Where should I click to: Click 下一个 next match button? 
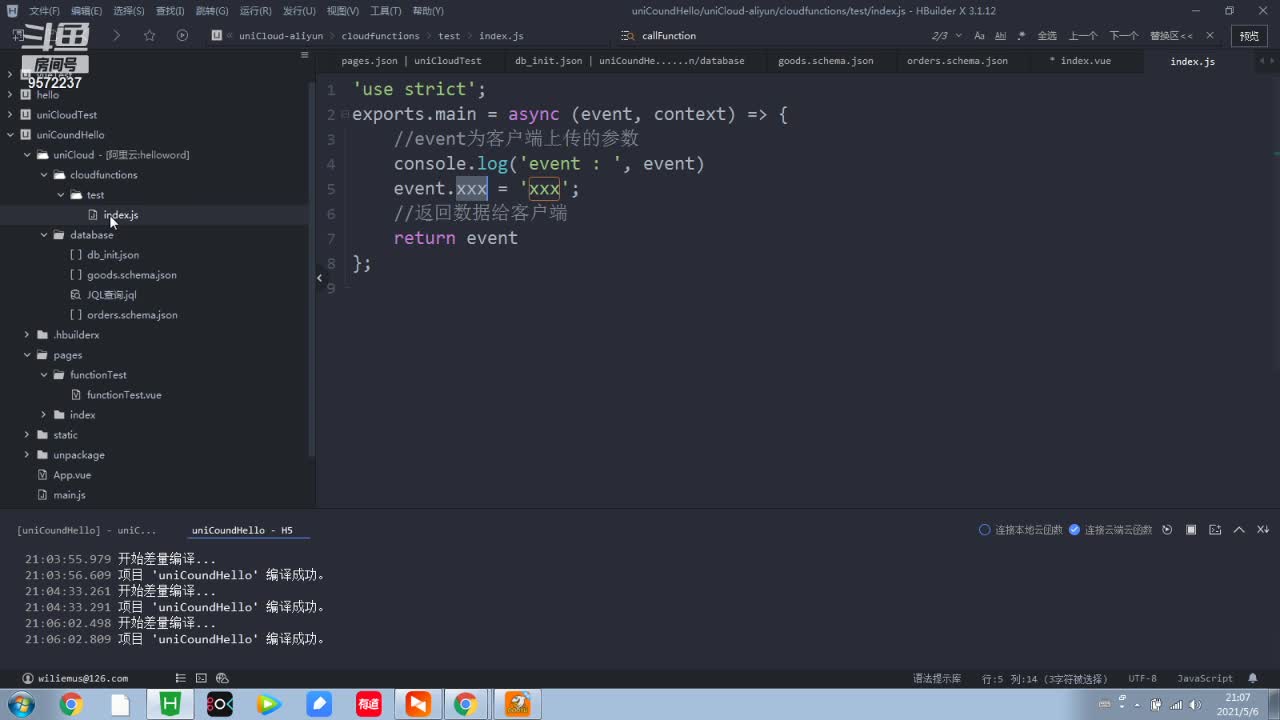(x=1124, y=35)
